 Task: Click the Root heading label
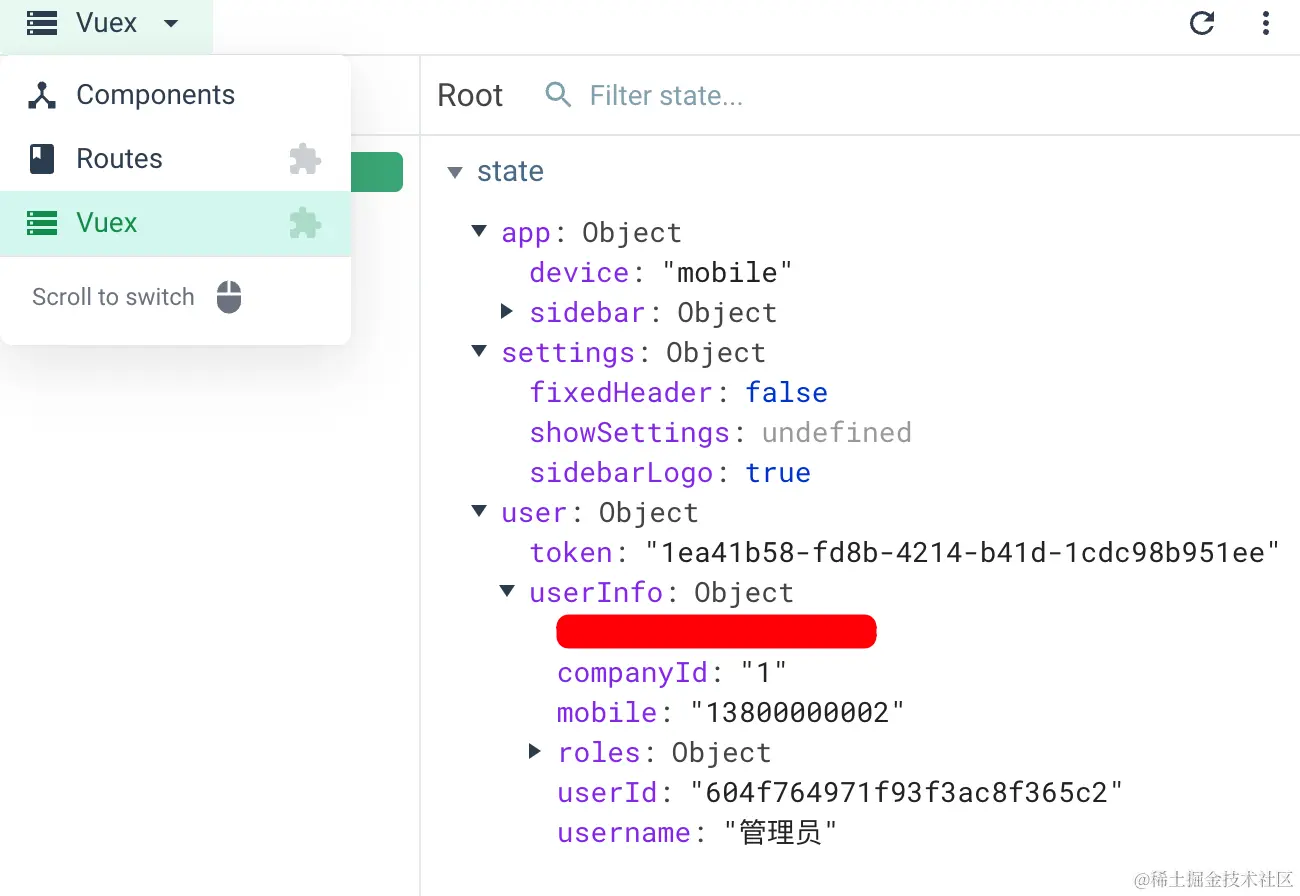470,96
